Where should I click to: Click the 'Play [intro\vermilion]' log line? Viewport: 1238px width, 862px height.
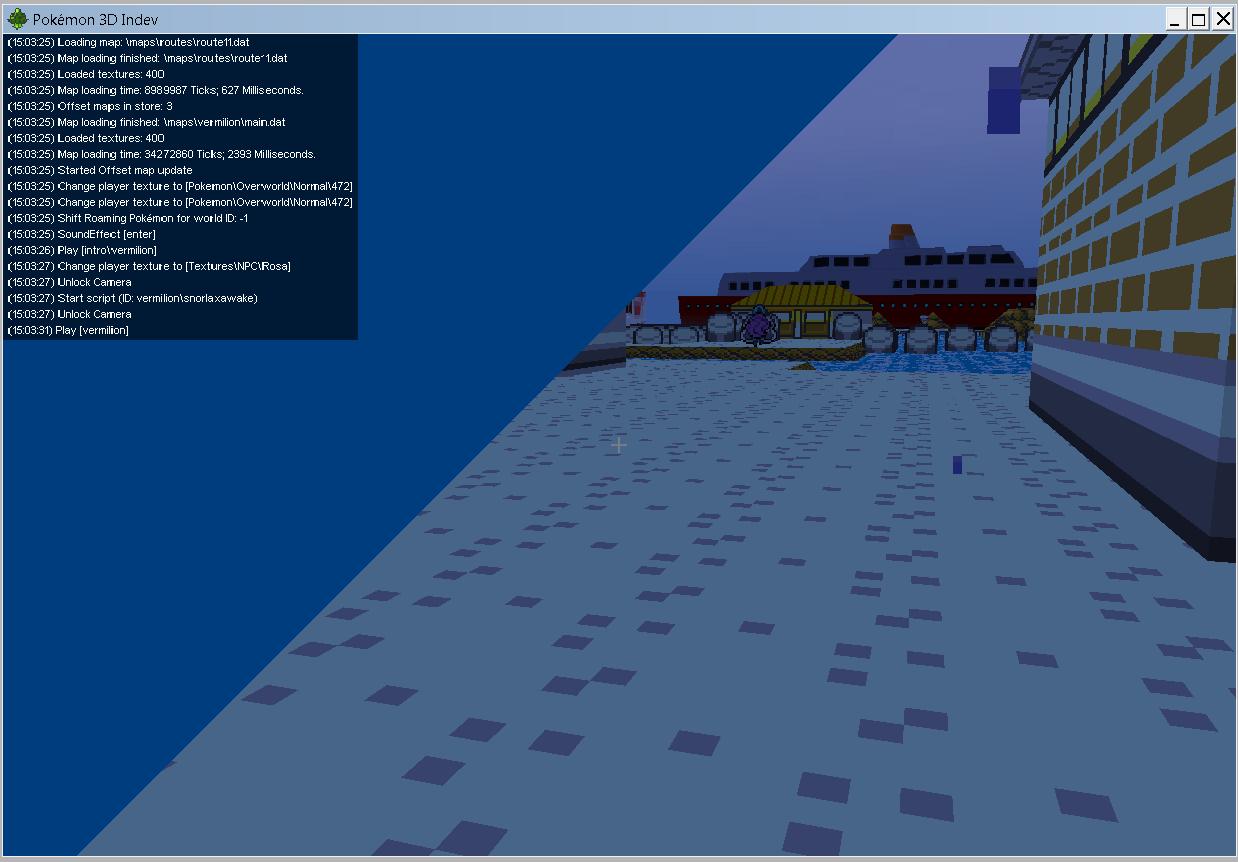(82, 250)
